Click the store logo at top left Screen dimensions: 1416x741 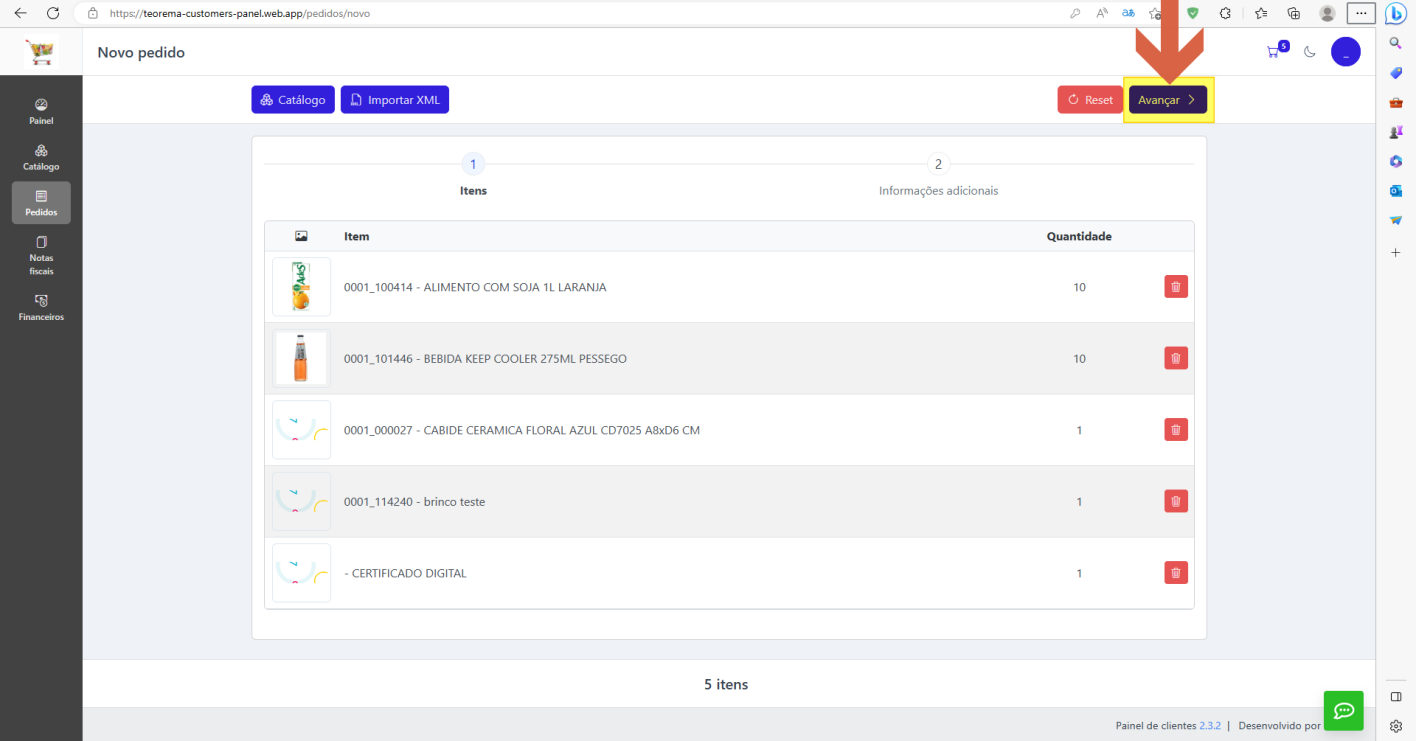click(x=41, y=52)
